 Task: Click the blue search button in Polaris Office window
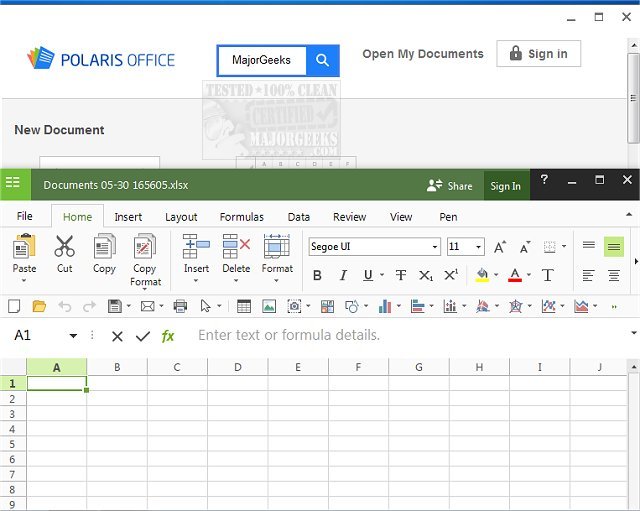[322, 60]
